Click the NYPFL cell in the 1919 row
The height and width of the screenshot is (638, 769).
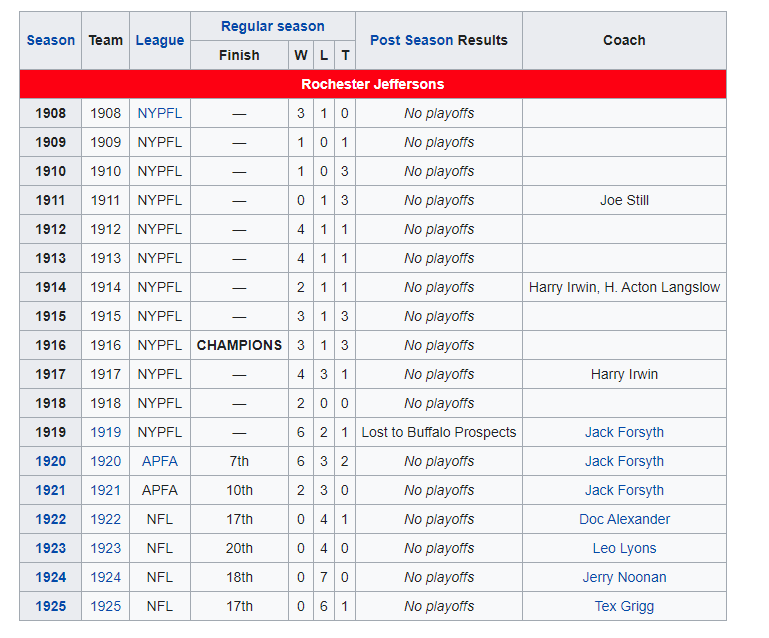point(159,432)
